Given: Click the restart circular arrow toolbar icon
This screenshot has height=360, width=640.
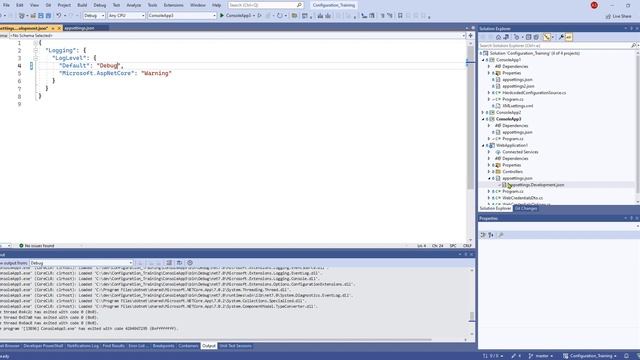Looking at the screenshot, I should tap(280, 16).
